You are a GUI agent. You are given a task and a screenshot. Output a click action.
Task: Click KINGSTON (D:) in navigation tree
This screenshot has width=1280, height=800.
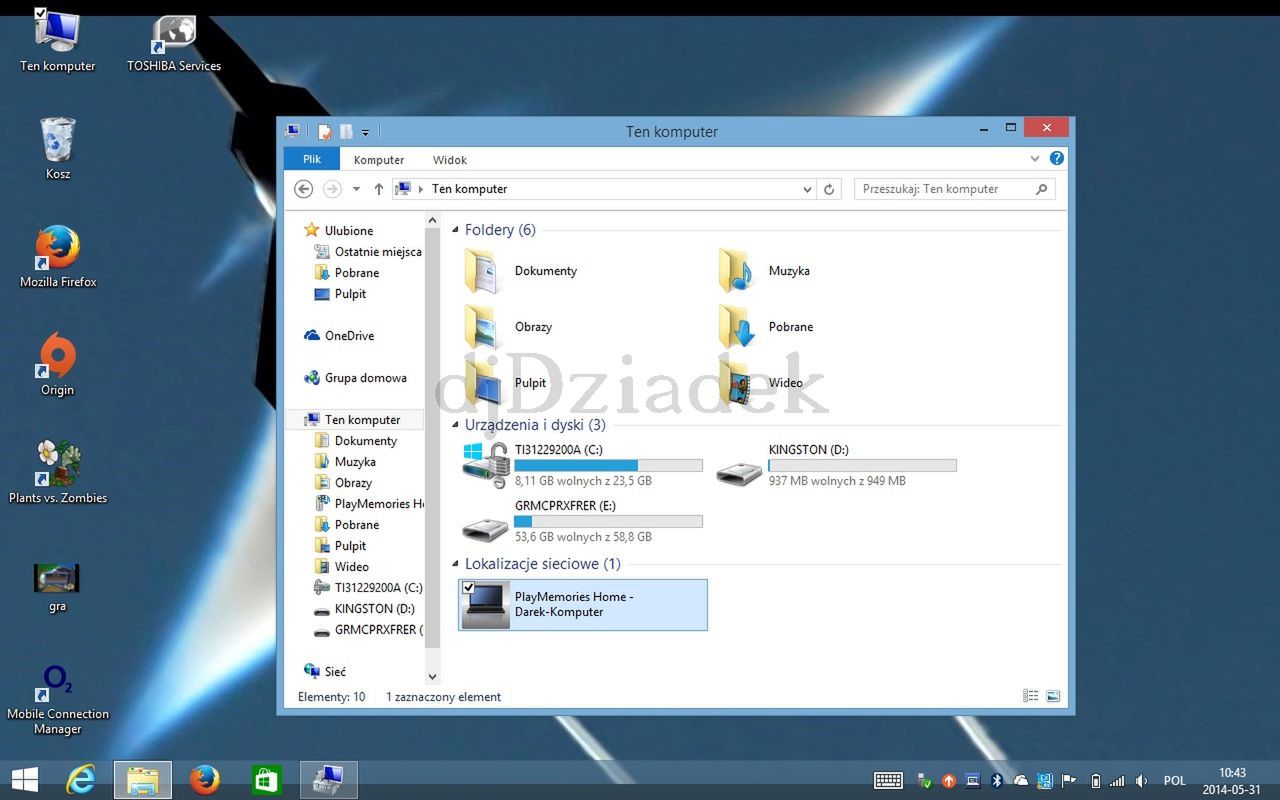[x=364, y=609]
